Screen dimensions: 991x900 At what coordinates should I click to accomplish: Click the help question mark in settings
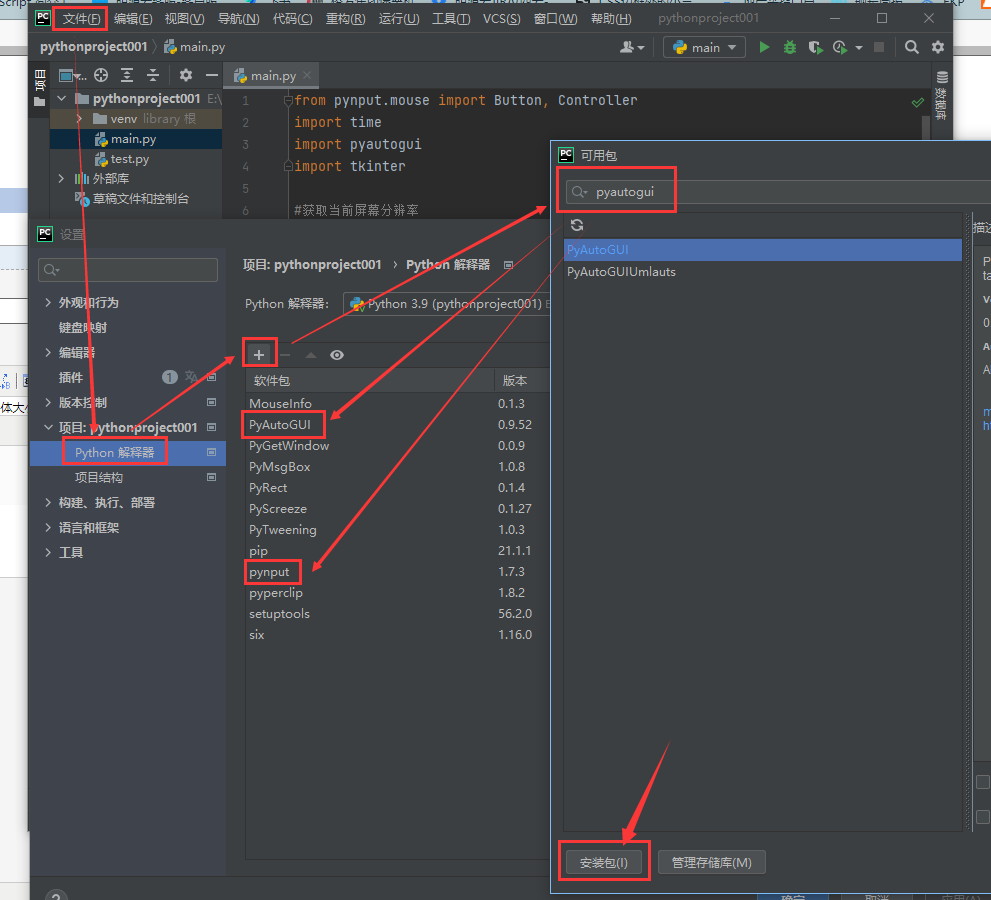pos(56,896)
